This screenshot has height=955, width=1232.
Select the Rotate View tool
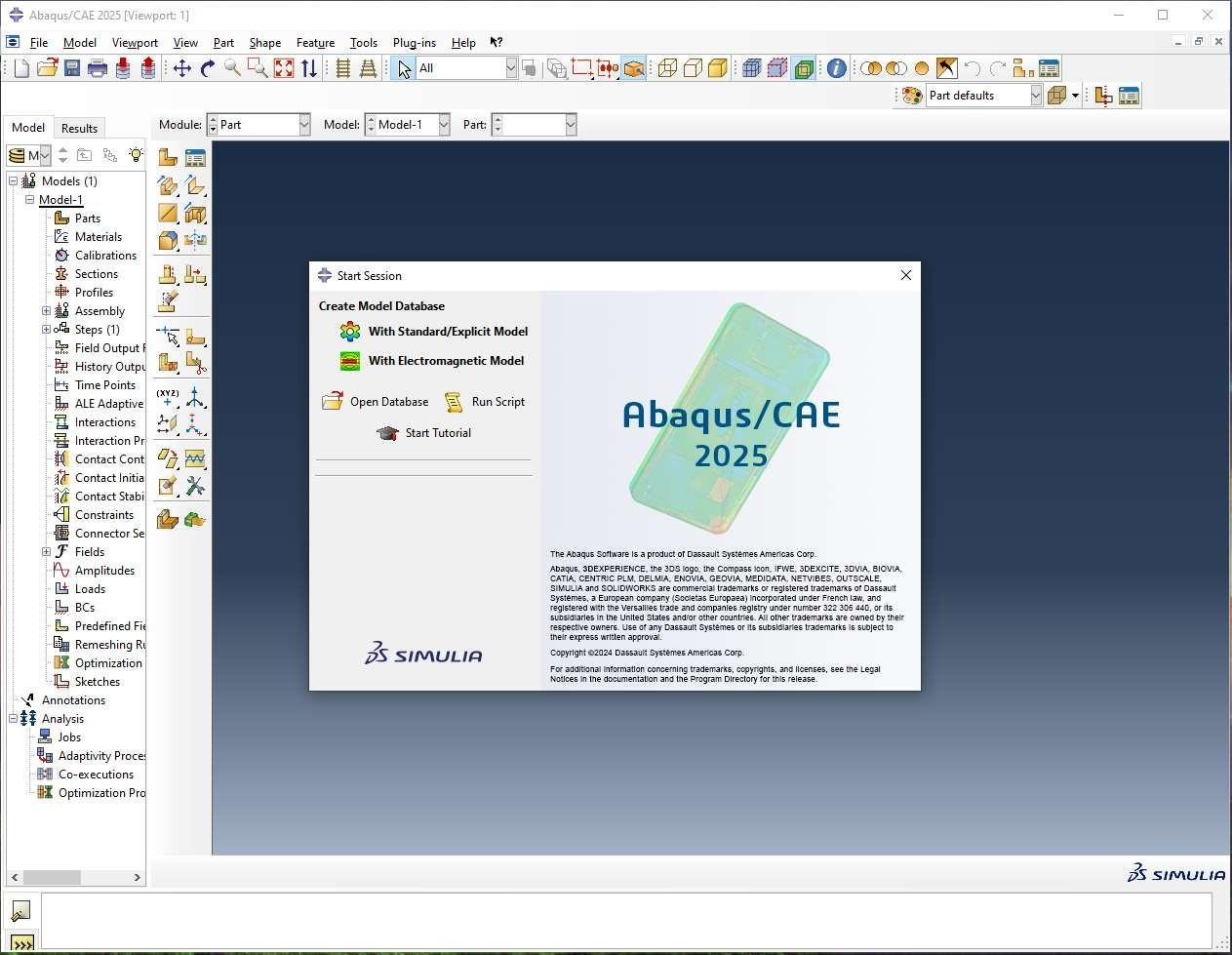point(207,68)
